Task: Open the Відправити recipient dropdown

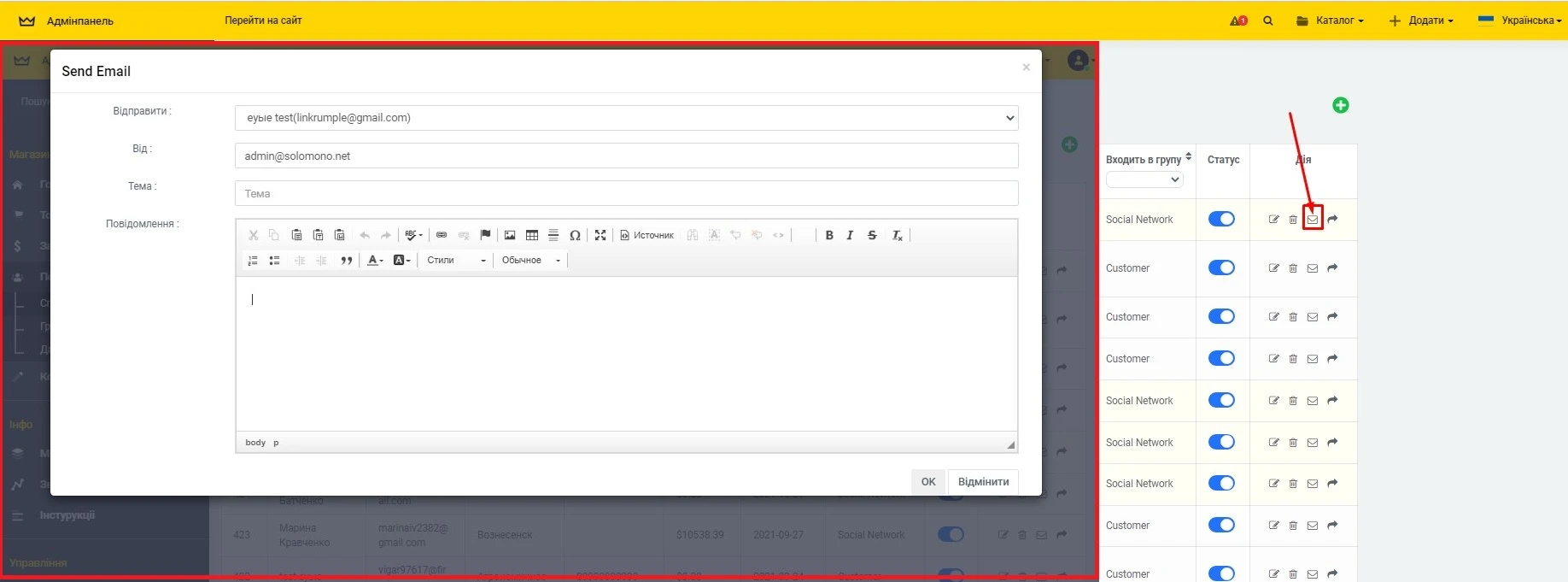Action: [x=626, y=118]
